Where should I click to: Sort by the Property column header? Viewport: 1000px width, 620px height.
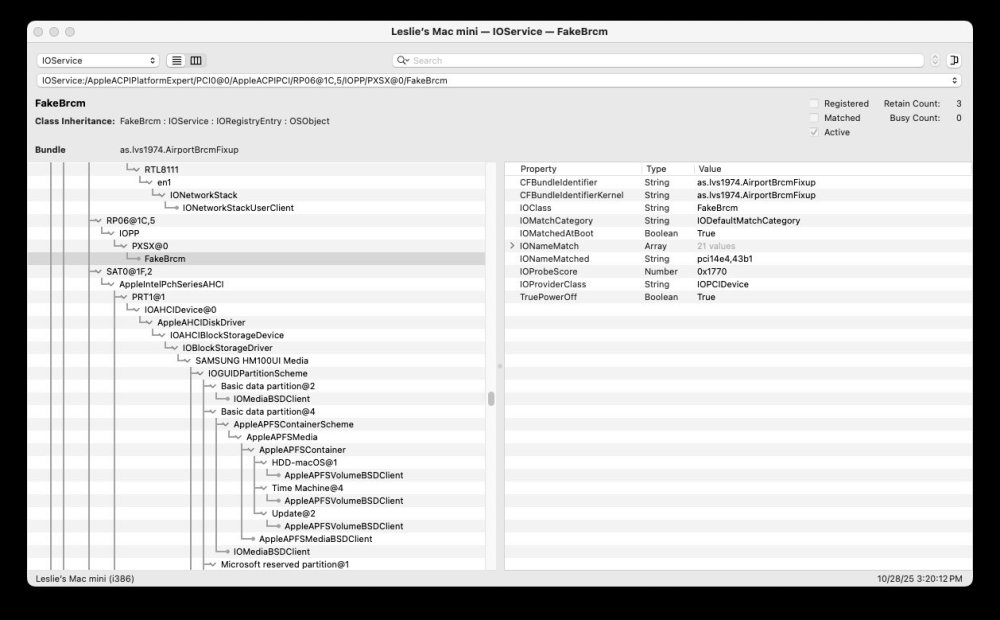(x=574, y=169)
